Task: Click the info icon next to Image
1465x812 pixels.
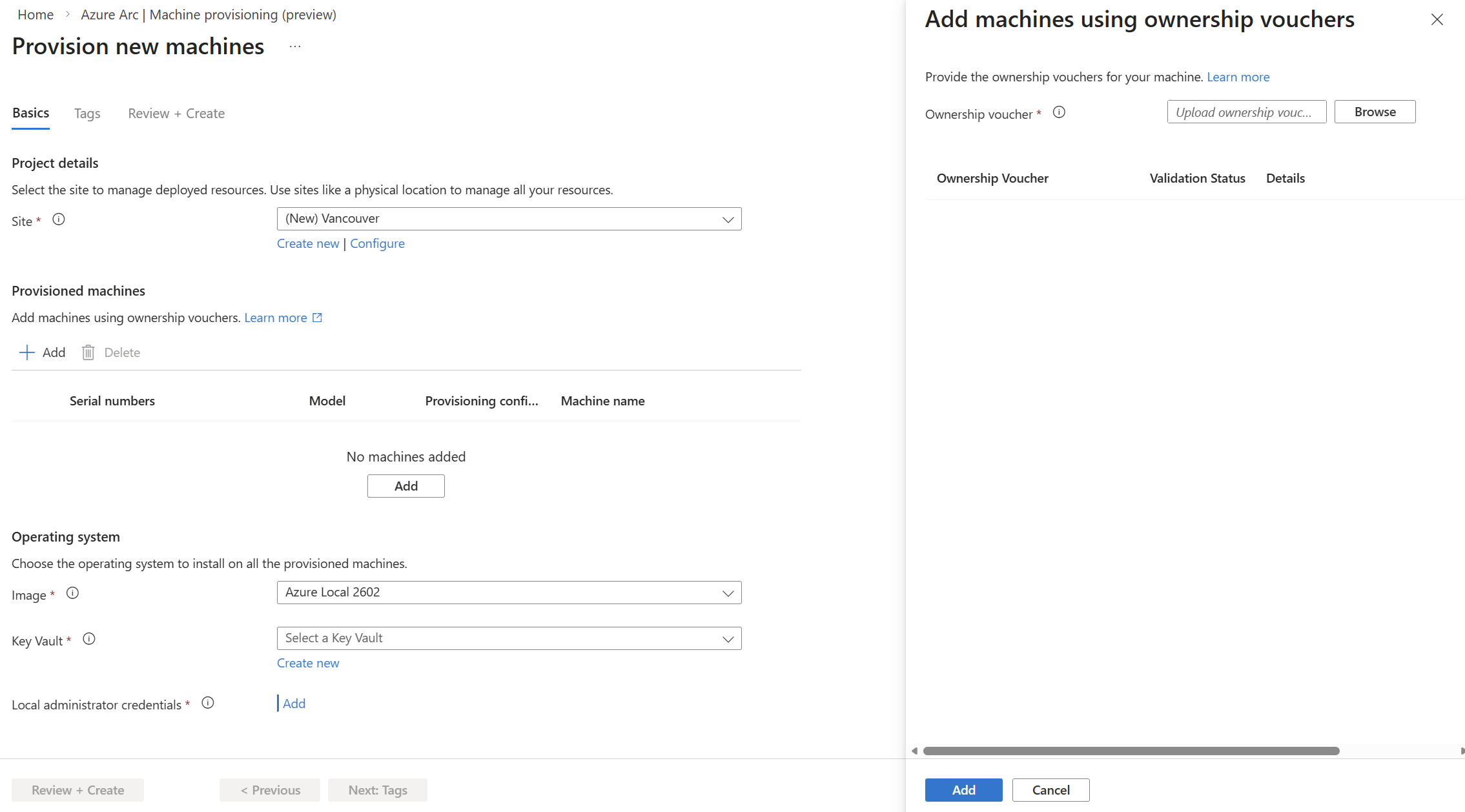Action: pos(72,593)
